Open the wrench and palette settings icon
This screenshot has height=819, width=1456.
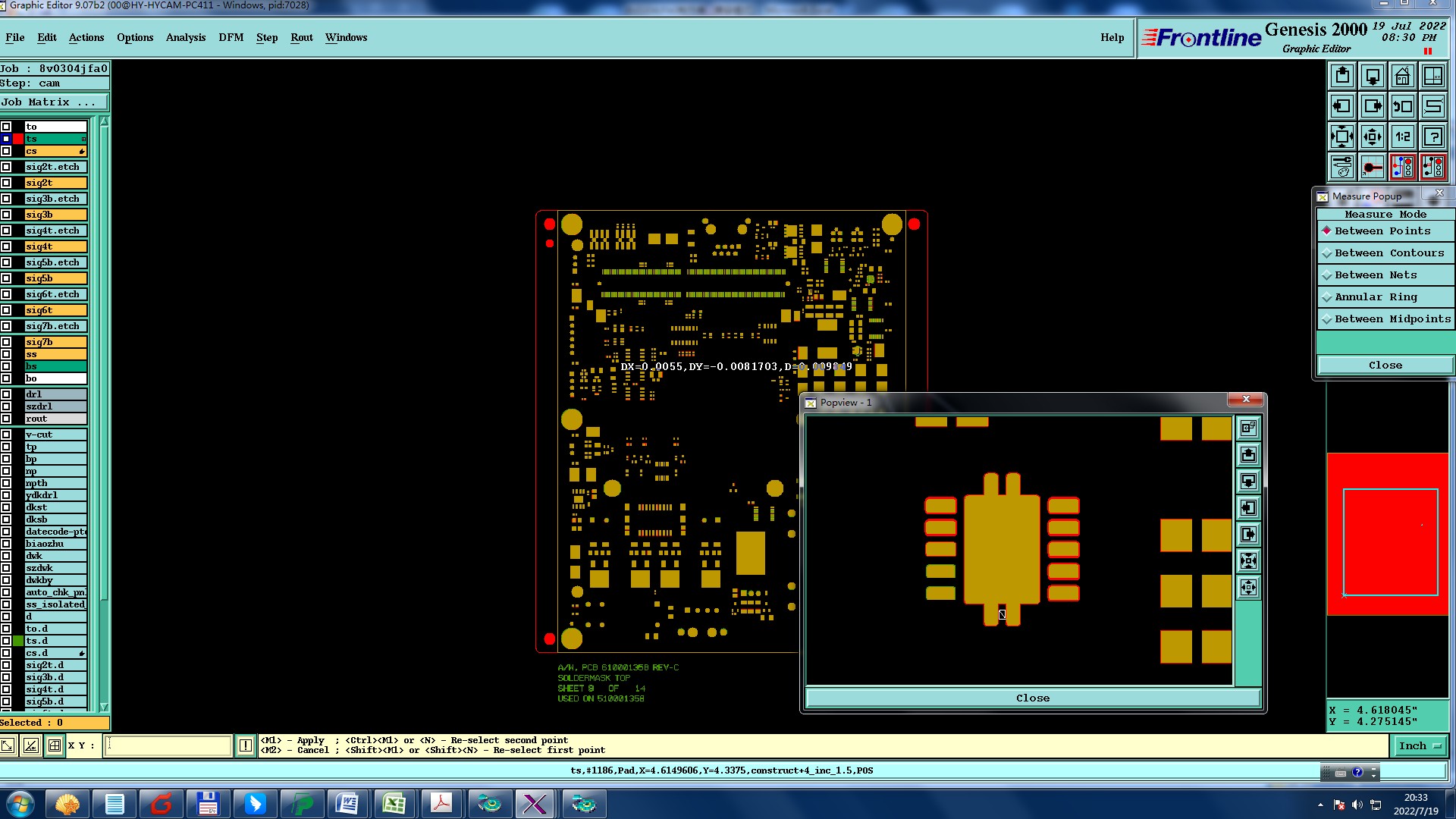click(x=1342, y=167)
